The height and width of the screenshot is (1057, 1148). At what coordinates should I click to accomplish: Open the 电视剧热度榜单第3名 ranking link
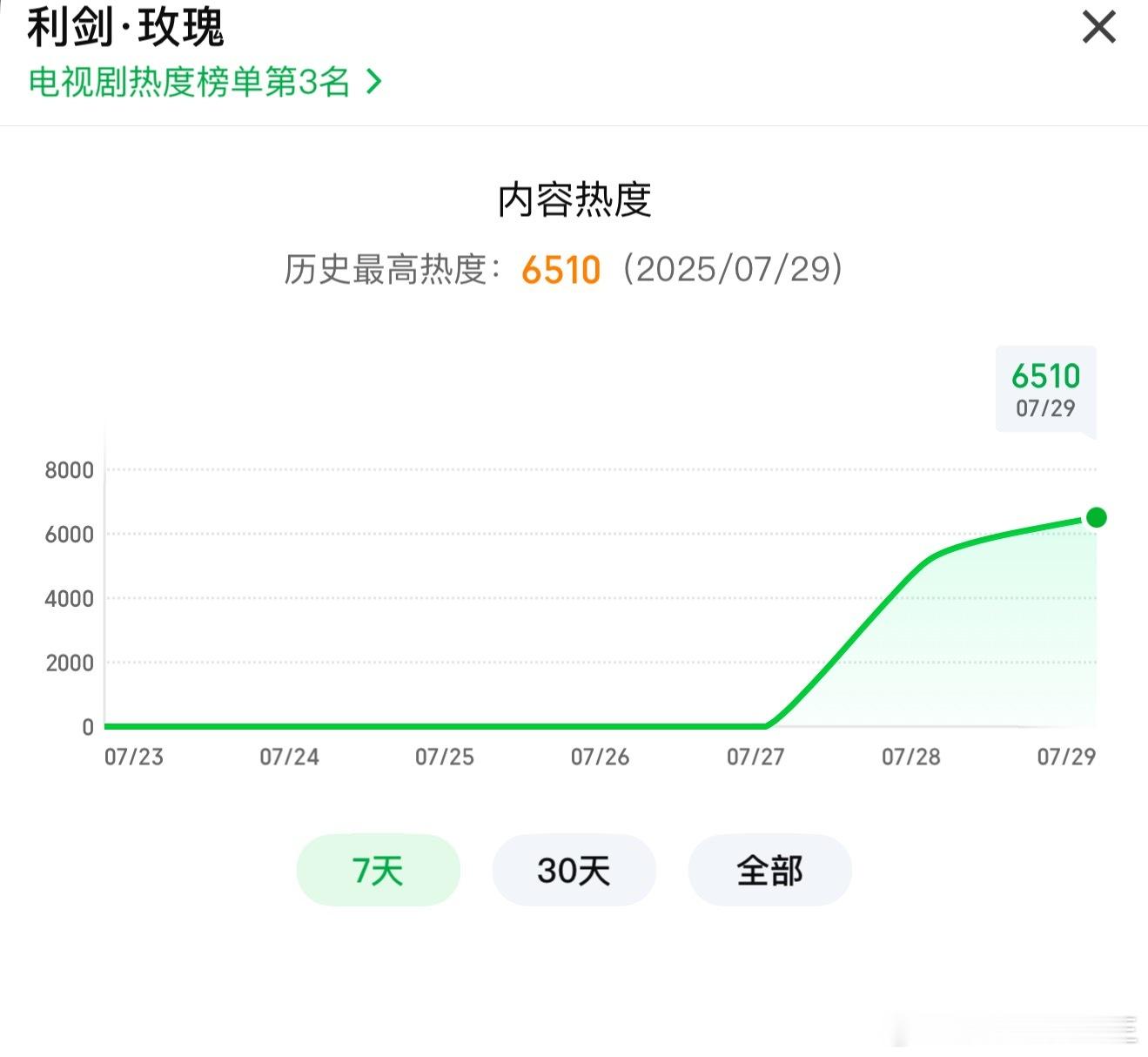[x=205, y=82]
